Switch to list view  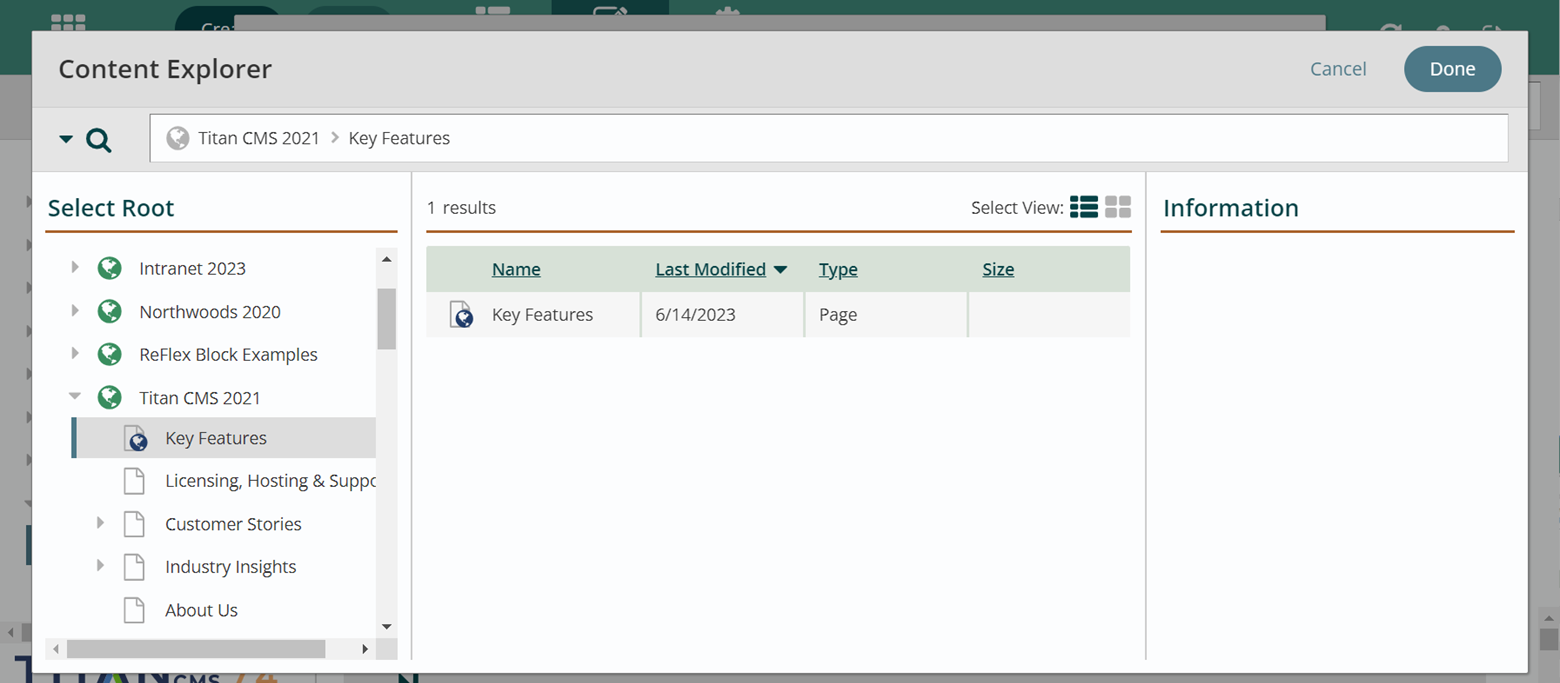coord(1084,207)
